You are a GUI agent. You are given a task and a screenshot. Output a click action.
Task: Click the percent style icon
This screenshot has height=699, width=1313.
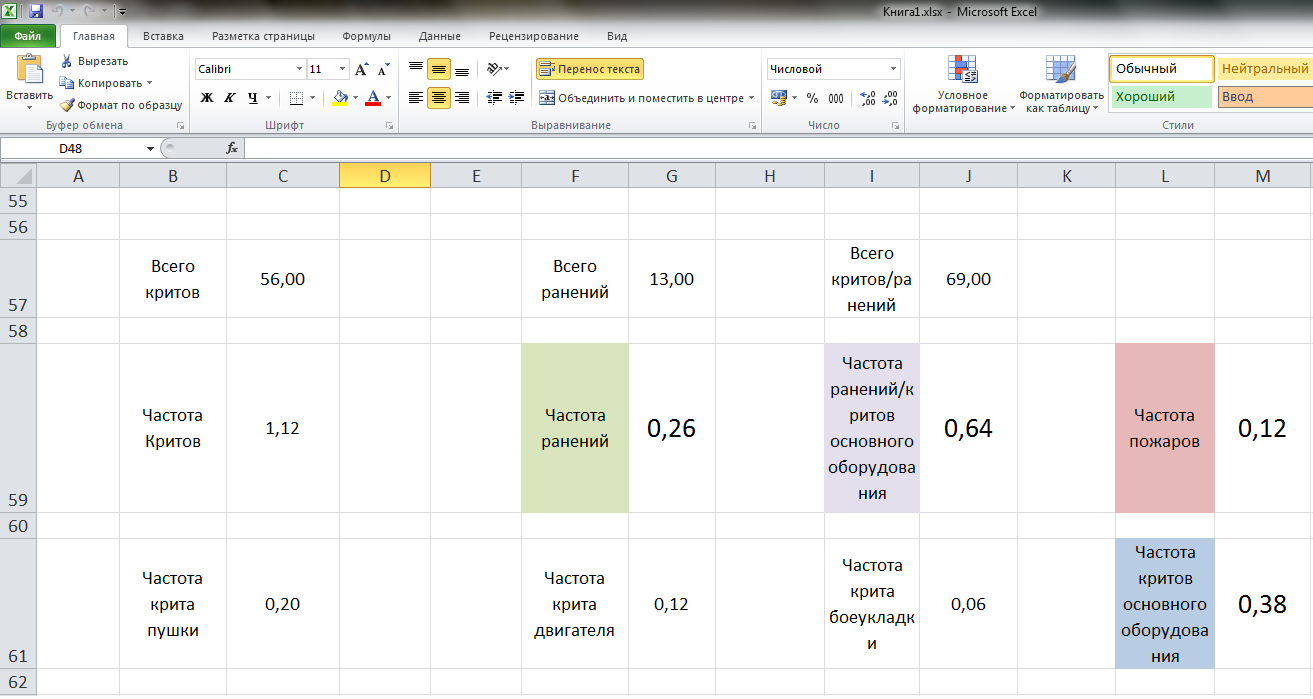tap(812, 98)
